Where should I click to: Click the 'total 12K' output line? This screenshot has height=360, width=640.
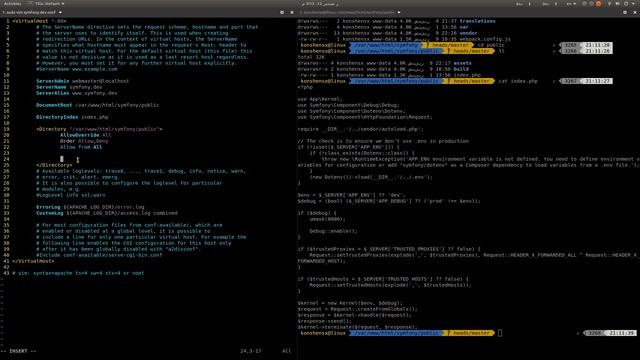pyautogui.click(x=311, y=57)
